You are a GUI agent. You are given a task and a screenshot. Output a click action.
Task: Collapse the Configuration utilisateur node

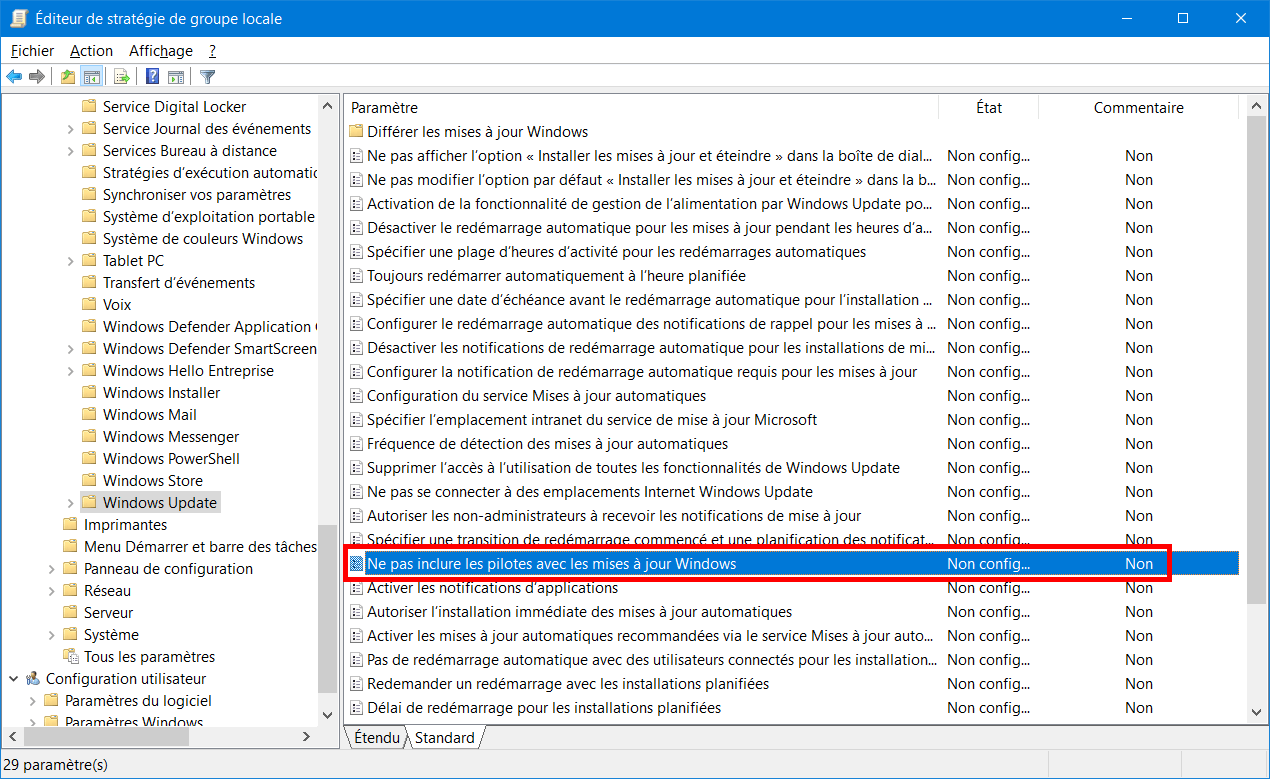[x=13, y=679]
